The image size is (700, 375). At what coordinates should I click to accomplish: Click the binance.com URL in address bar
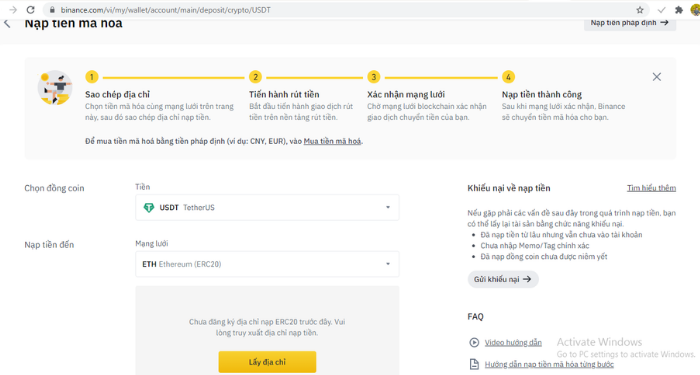coord(166,10)
